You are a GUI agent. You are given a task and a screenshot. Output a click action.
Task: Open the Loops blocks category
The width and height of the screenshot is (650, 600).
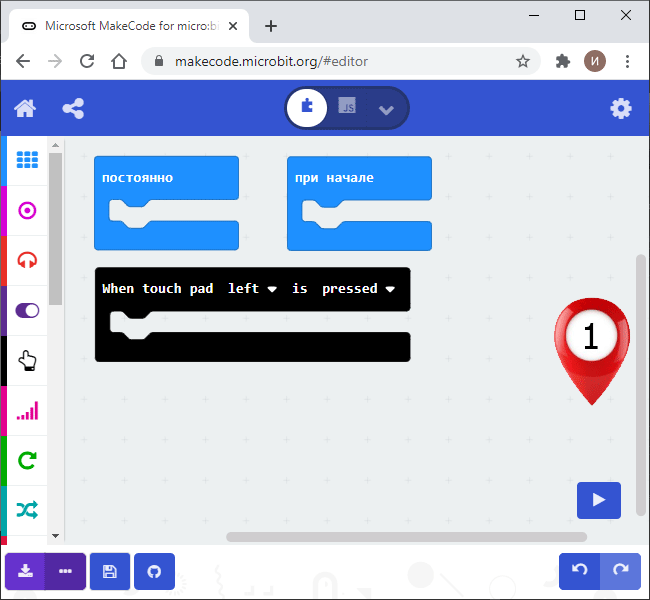[27, 460]
